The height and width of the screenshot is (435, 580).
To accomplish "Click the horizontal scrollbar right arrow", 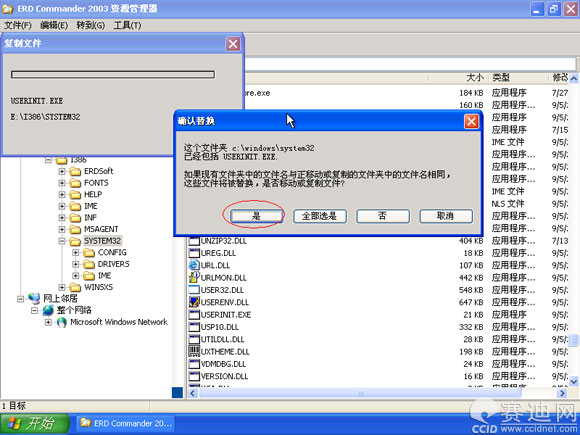I will click(x=562, y=393).
